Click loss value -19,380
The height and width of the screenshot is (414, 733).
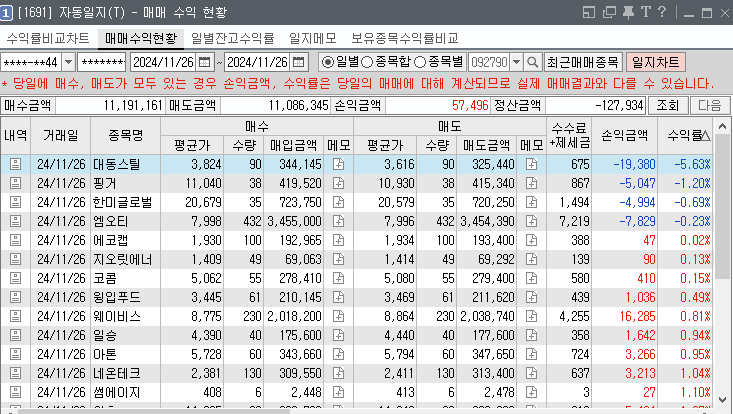[634, 164]
